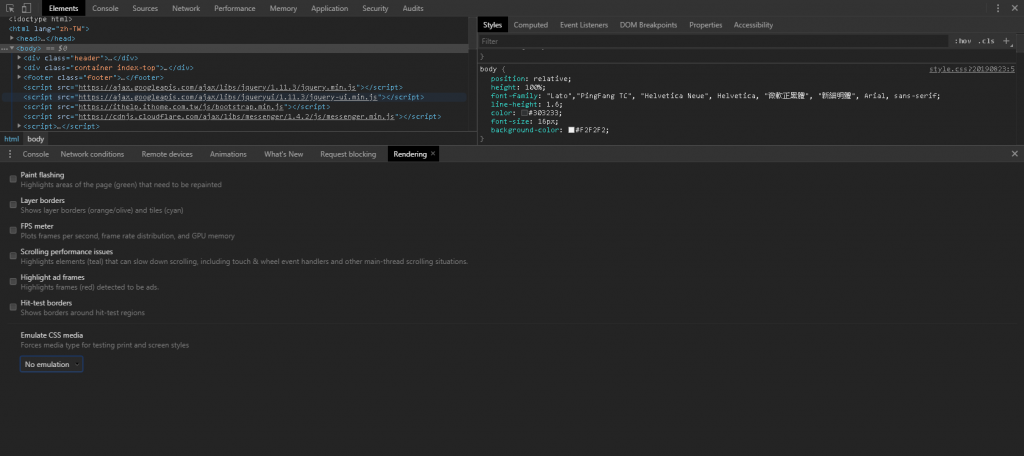Click the #F2F2F2 background-color swatch

click(x=571, y=130)
